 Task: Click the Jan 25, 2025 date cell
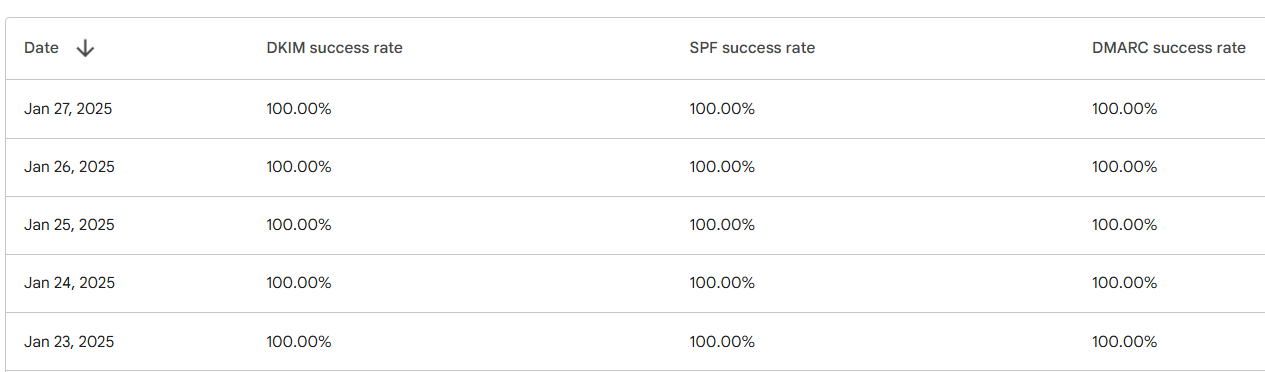click(69, 225)
